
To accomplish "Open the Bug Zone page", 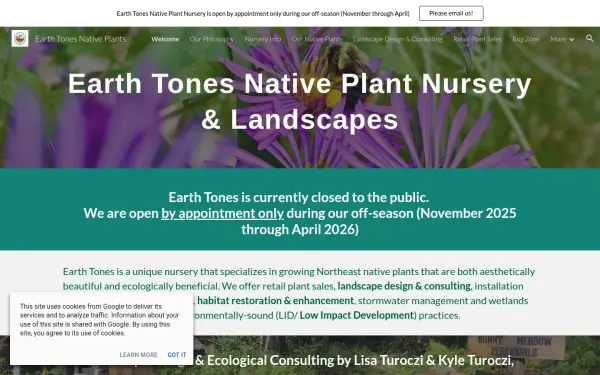I will 526,39.
